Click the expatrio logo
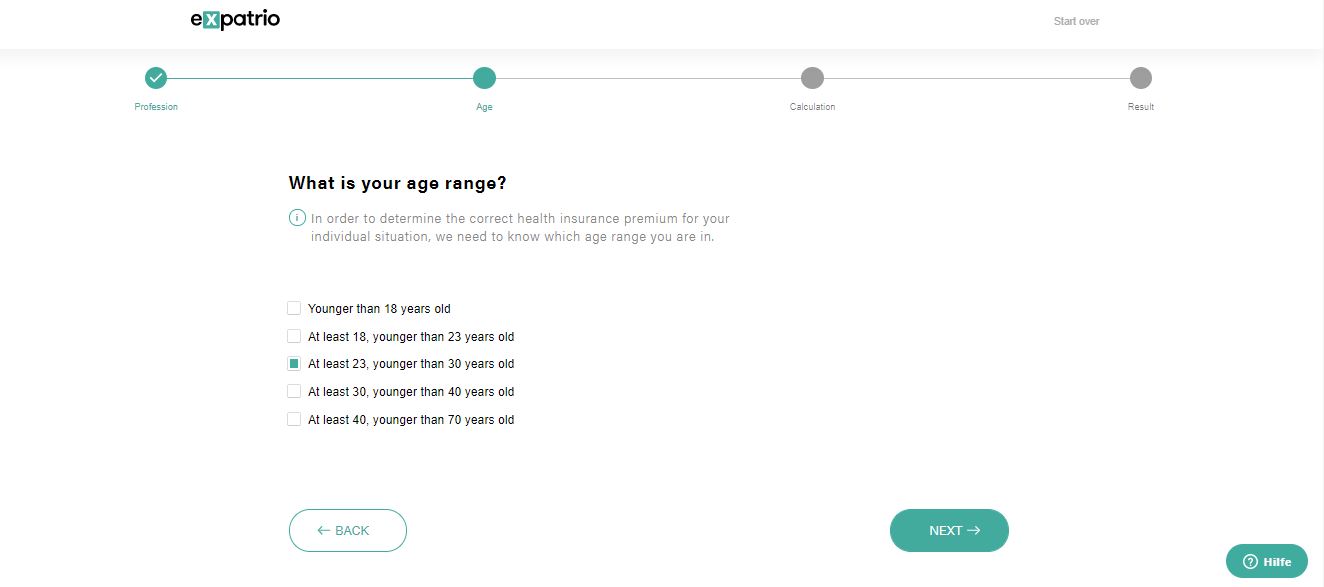The width and height of the screenshot is (1324, 587). pos(235,20)
